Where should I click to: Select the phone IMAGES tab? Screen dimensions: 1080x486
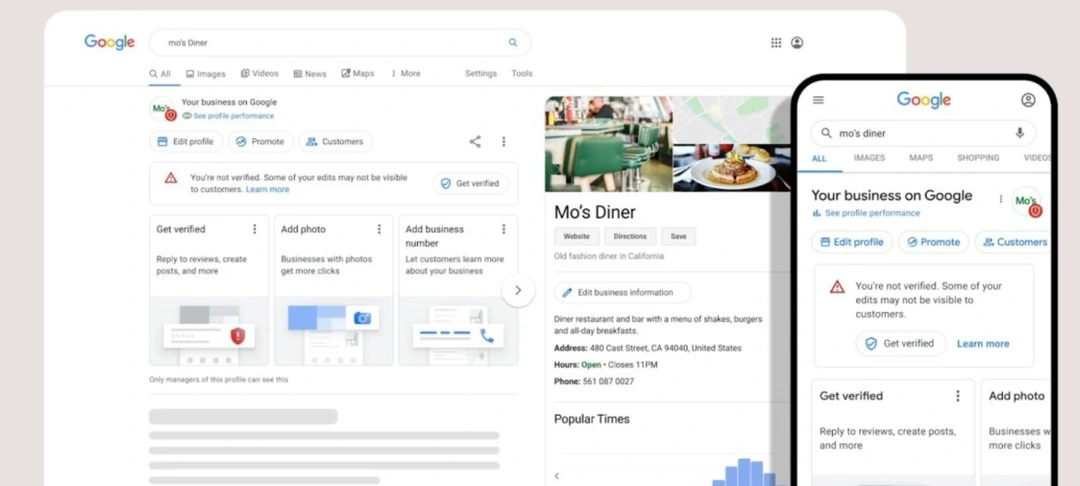coord(869,158)
